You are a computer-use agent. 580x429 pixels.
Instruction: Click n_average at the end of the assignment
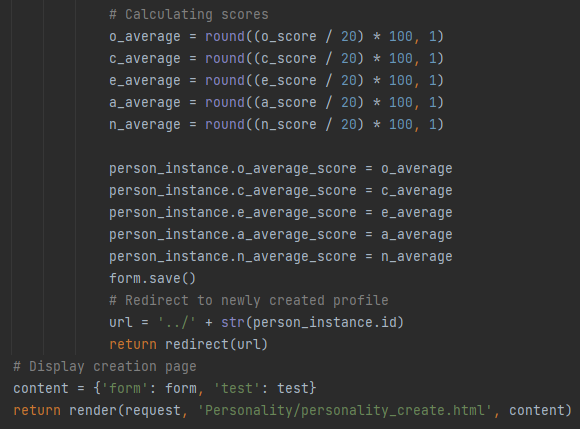coord(417,257)
